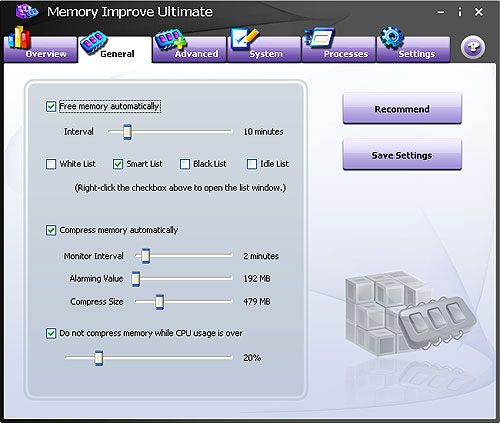
Task: Enable the White List checkbox
Action: (51, 164)
